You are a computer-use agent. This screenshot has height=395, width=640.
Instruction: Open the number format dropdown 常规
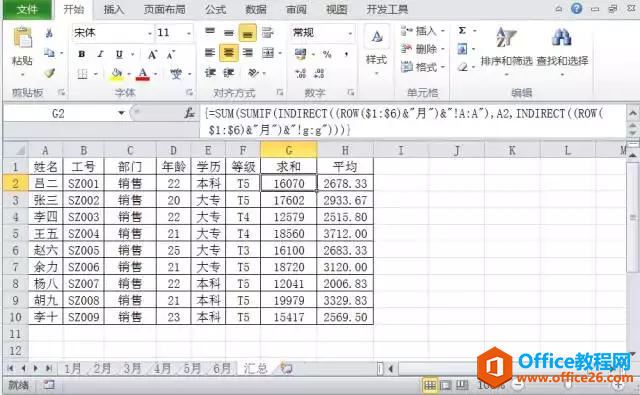click(350, 33)
